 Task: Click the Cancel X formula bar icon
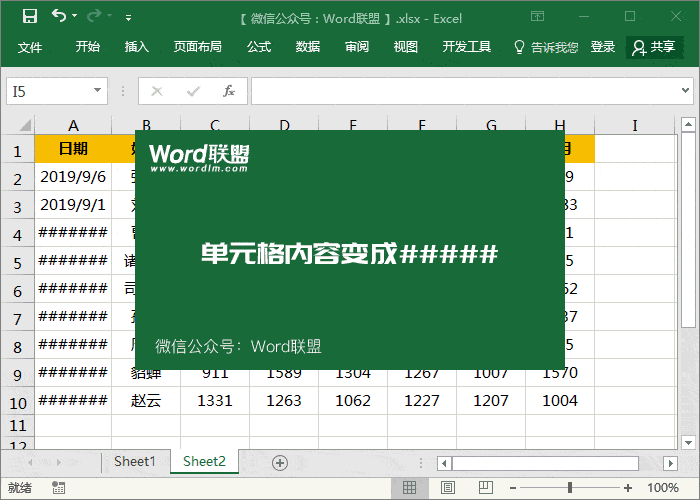[157, 92]
